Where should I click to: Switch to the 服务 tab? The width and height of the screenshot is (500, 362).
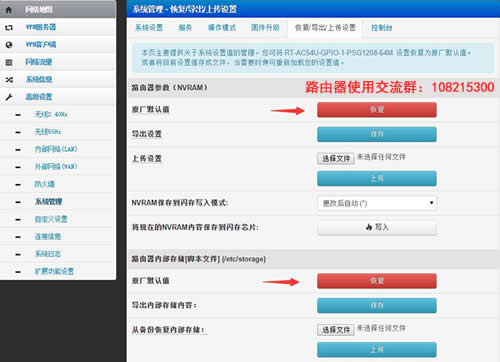click(185, 28)
